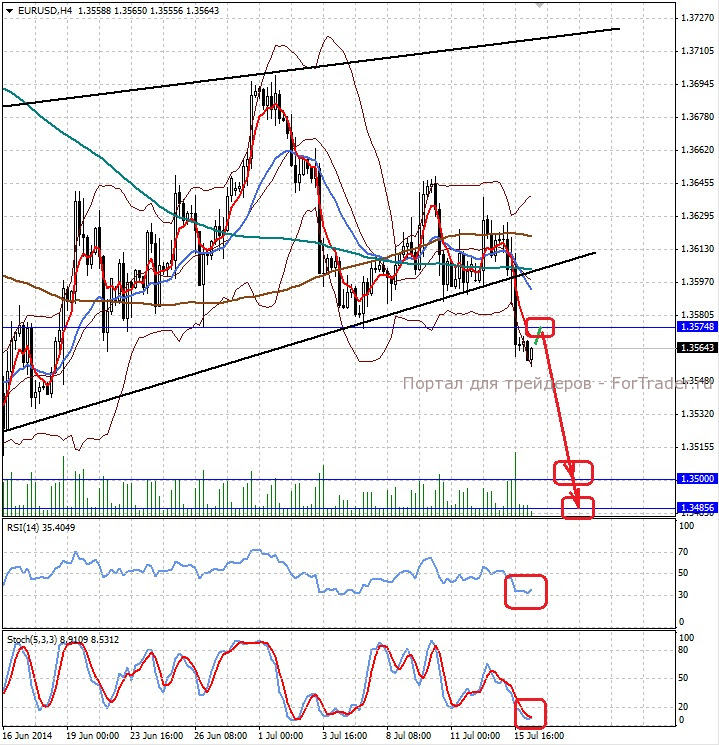Select the RSI(14) 35.4049 indicator label

[41, 527]
